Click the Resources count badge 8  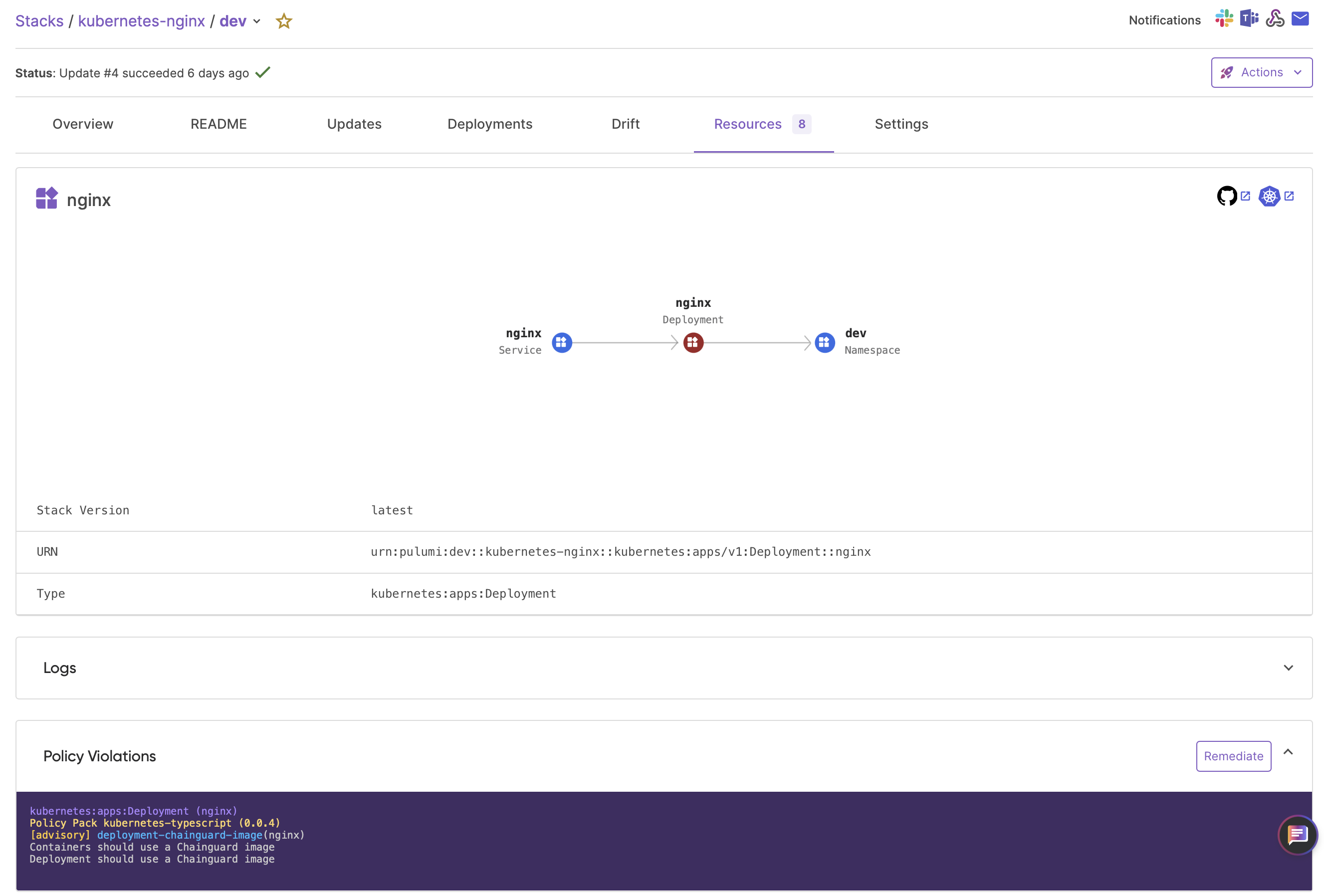(x=801, y=124)
